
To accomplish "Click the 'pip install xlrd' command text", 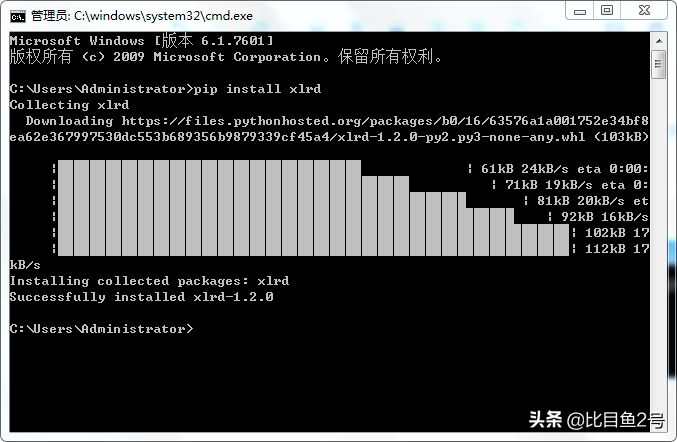I will (257, 89).
